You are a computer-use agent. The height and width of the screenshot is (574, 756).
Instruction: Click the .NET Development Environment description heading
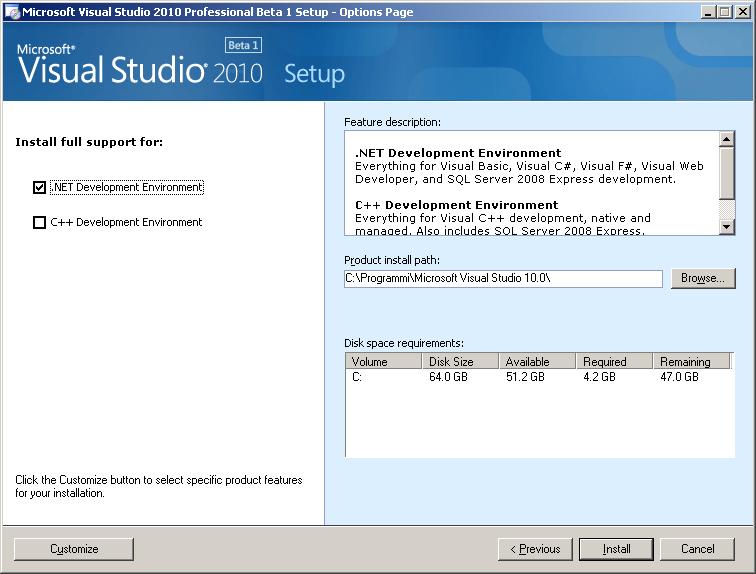(458, 153)
